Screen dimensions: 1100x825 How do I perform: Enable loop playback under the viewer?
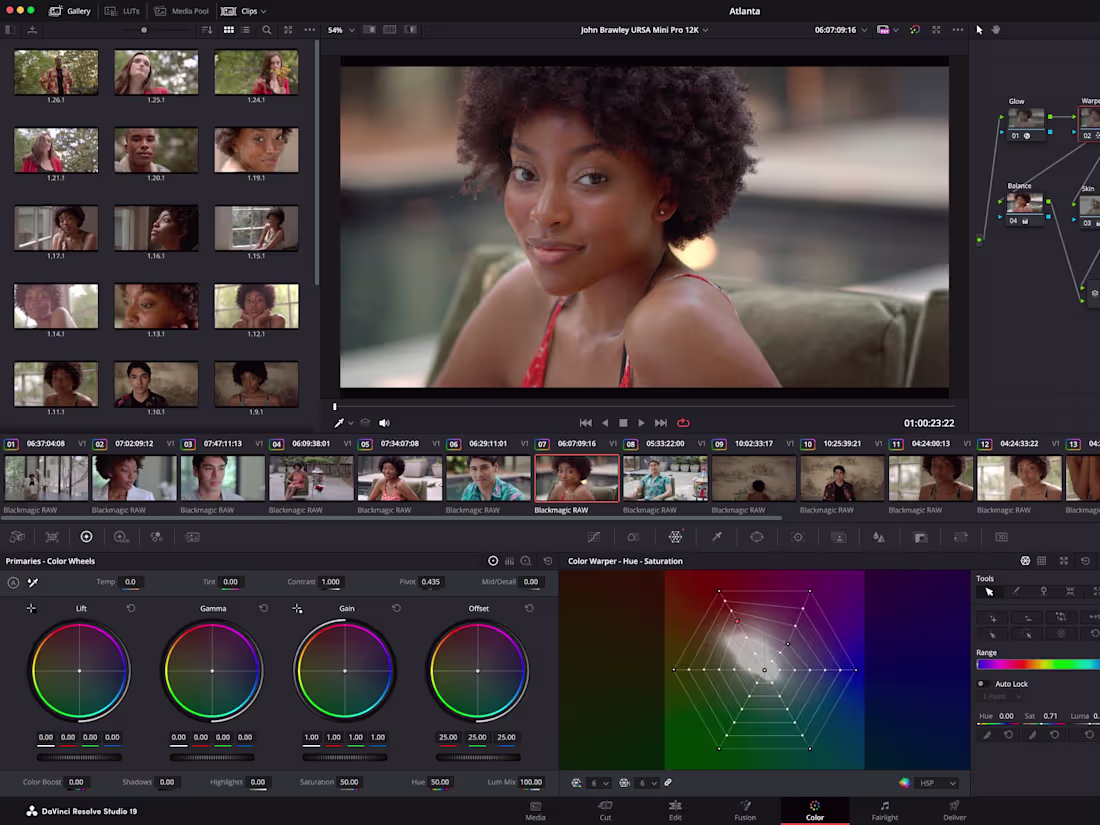[x=683, y=422]
